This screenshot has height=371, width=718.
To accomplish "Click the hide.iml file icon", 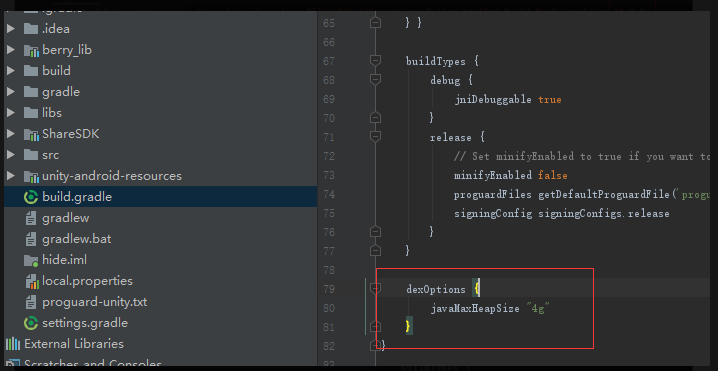I will coord(31,260).
